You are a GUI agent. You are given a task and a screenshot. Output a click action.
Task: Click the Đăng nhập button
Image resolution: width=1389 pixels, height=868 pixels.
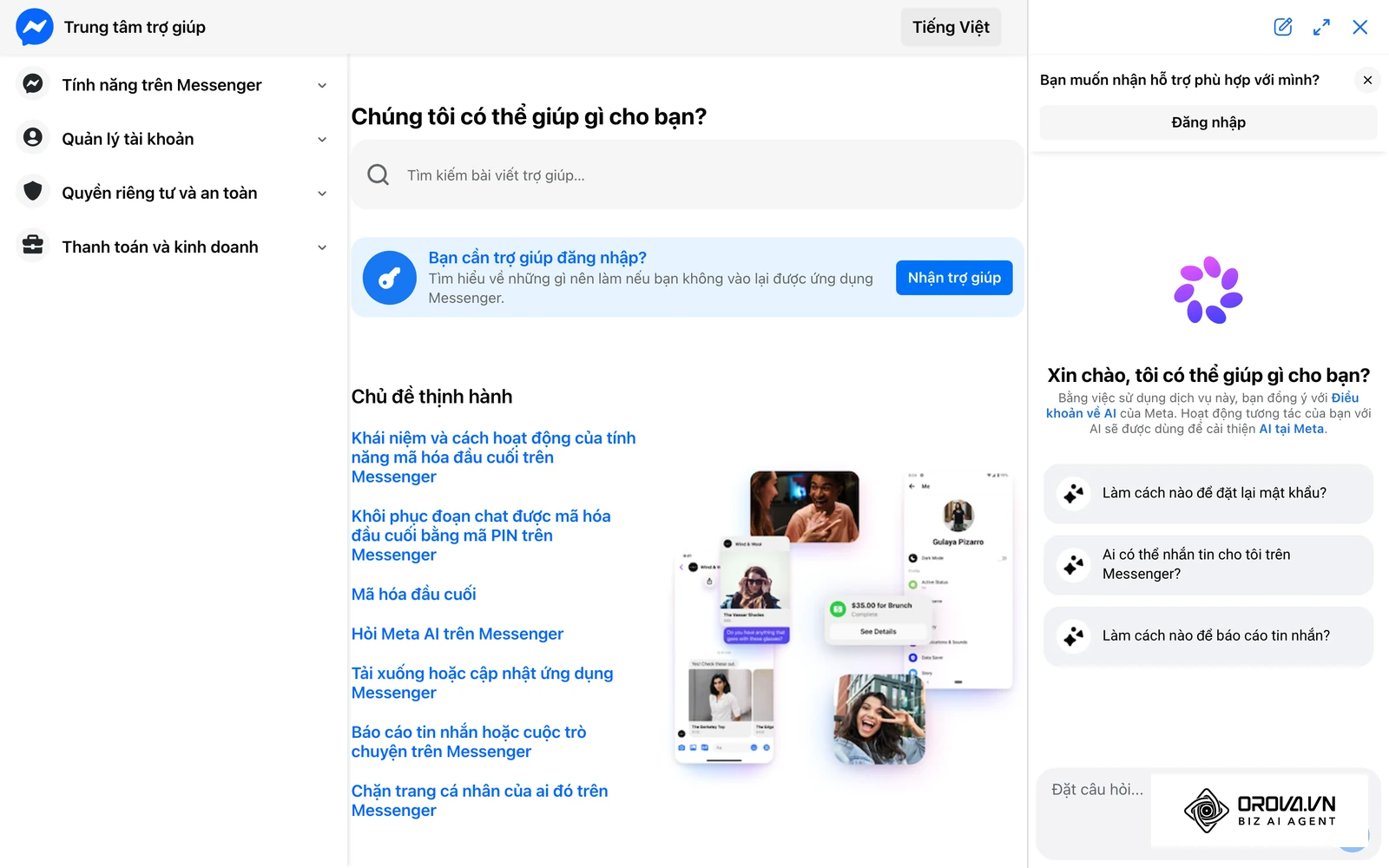coord(1208,122)
